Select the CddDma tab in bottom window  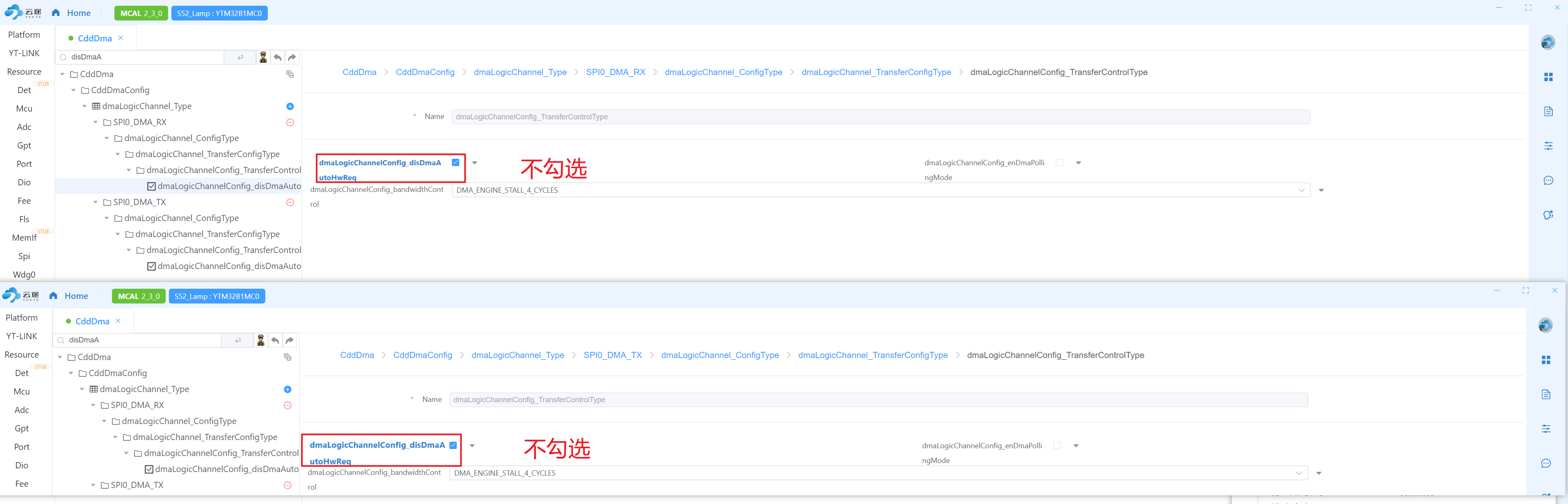[92, 322]
